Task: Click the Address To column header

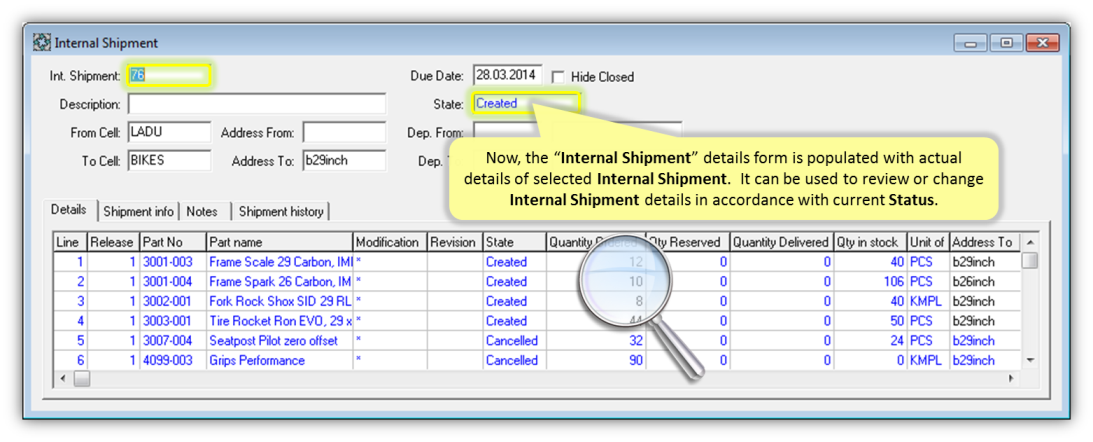Action: coord(984,242)
